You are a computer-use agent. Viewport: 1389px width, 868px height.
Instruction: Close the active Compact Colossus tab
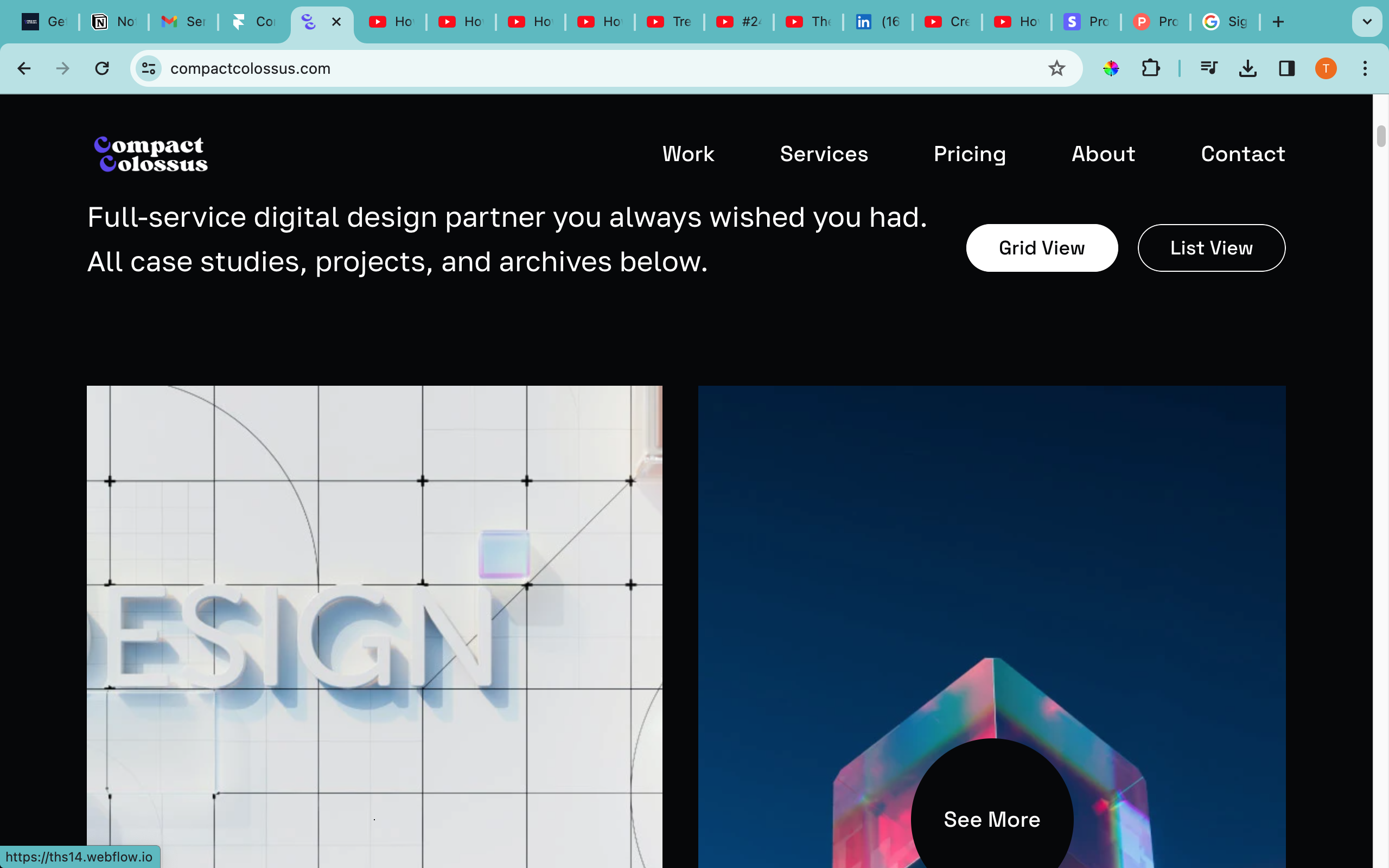(x=336, y=22)
